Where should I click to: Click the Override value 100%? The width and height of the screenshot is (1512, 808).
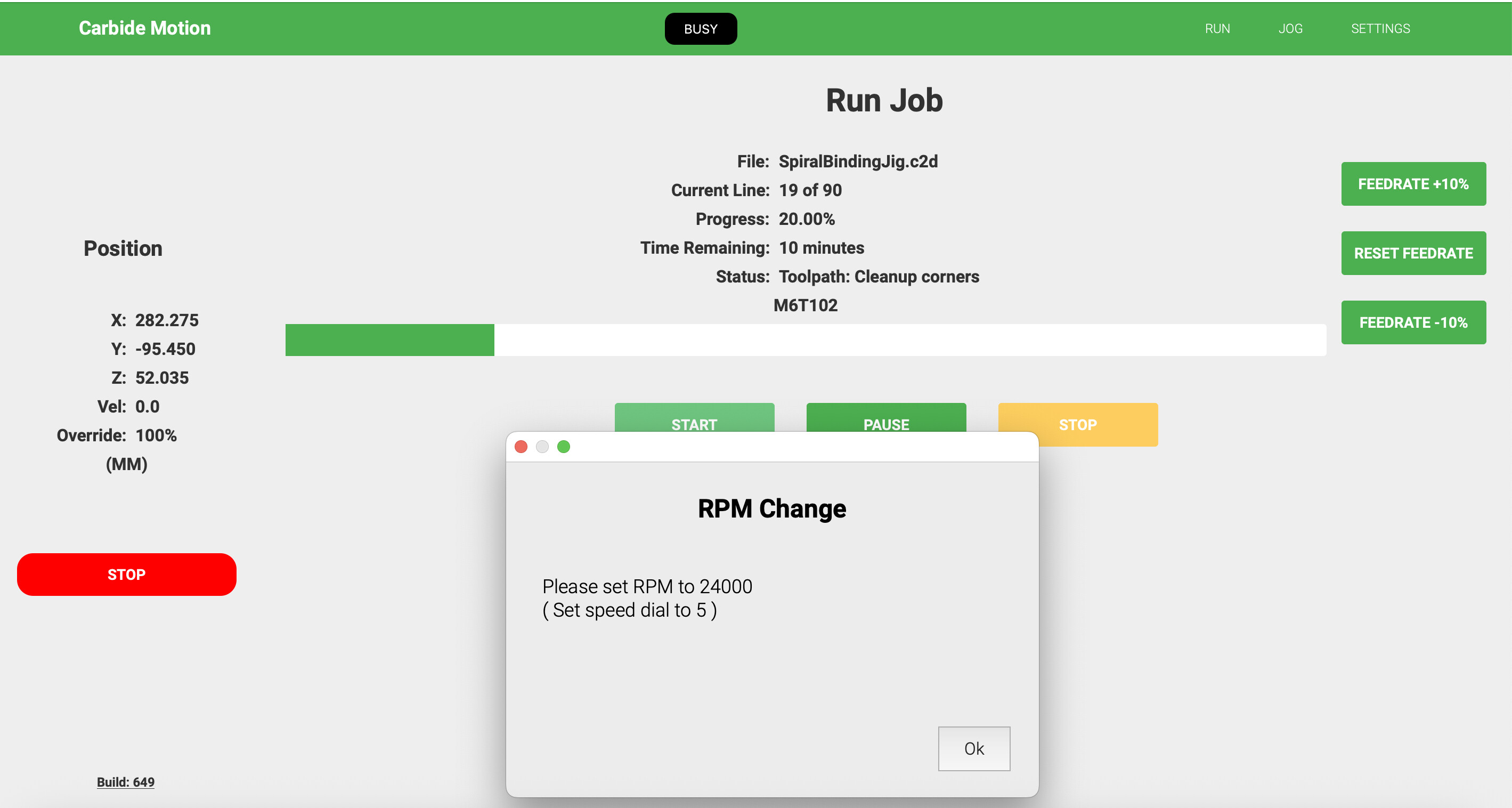[156, 435]
